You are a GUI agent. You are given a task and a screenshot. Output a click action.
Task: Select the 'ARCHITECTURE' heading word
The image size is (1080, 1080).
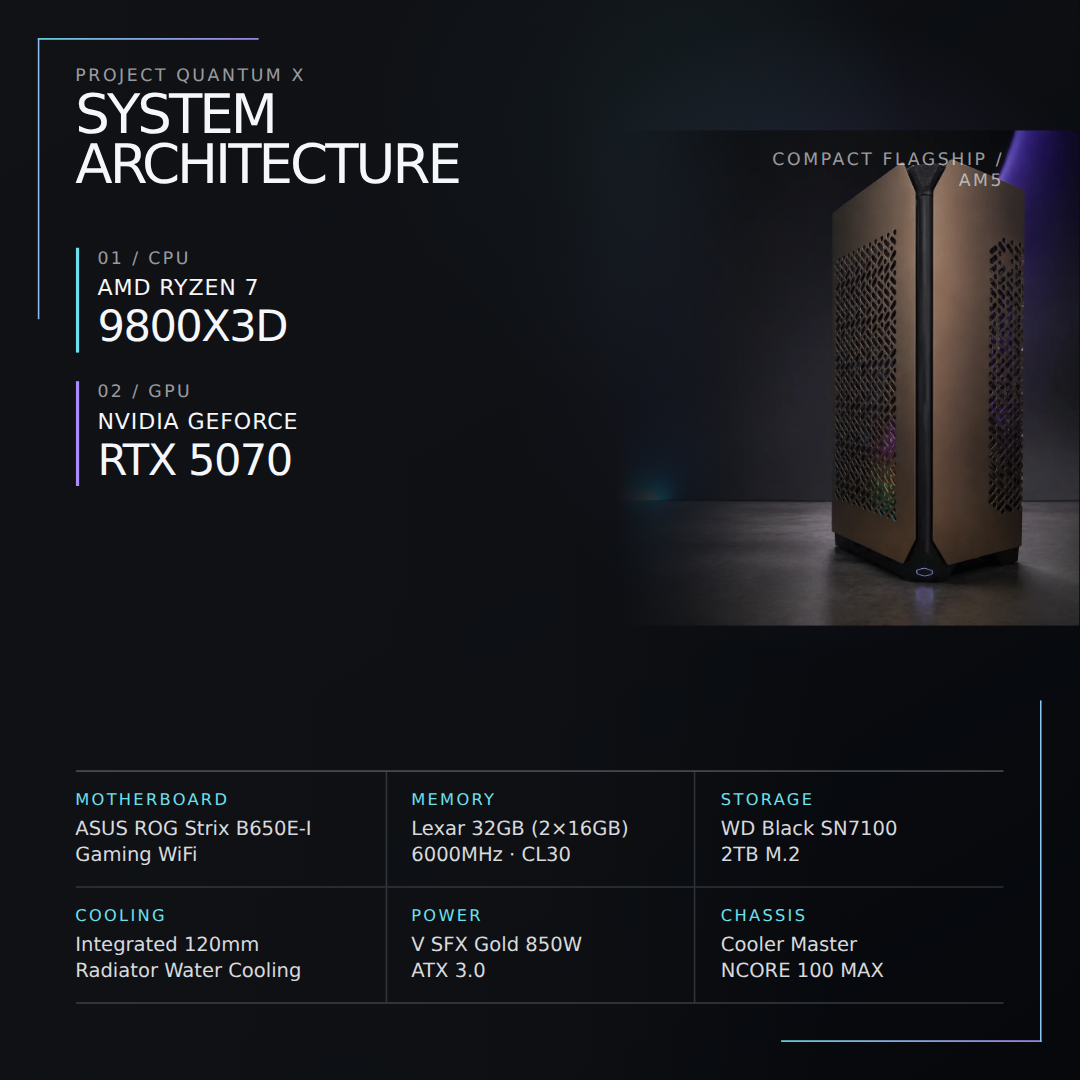pos(267,164)
